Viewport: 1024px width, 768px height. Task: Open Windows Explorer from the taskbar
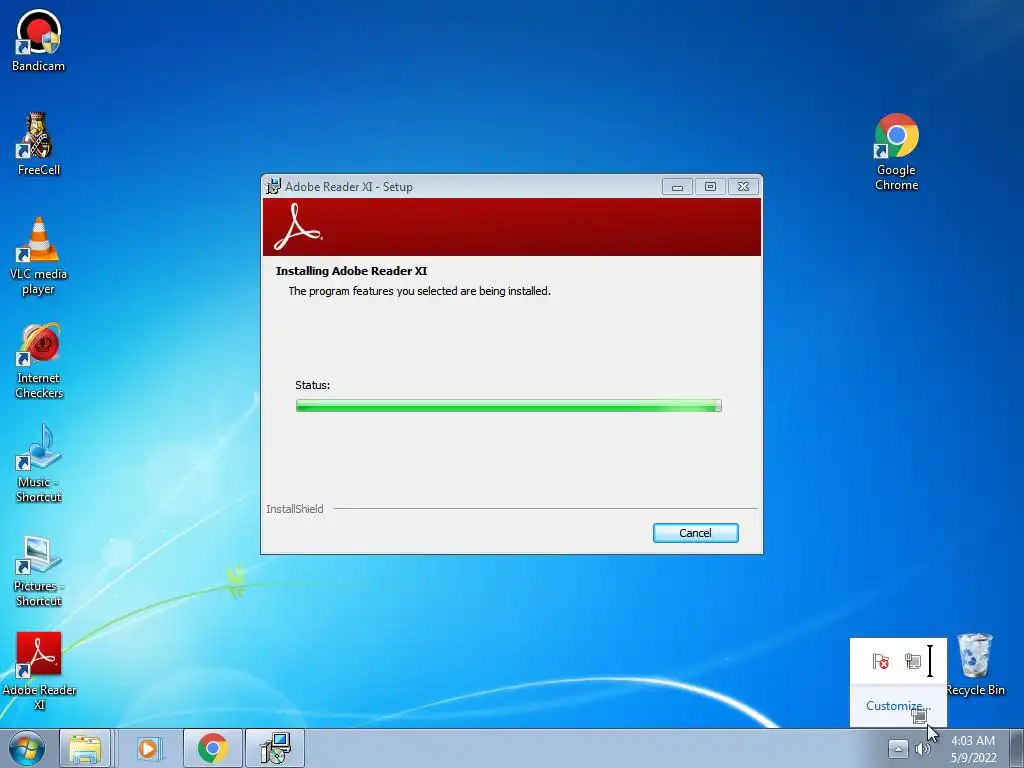85,749
